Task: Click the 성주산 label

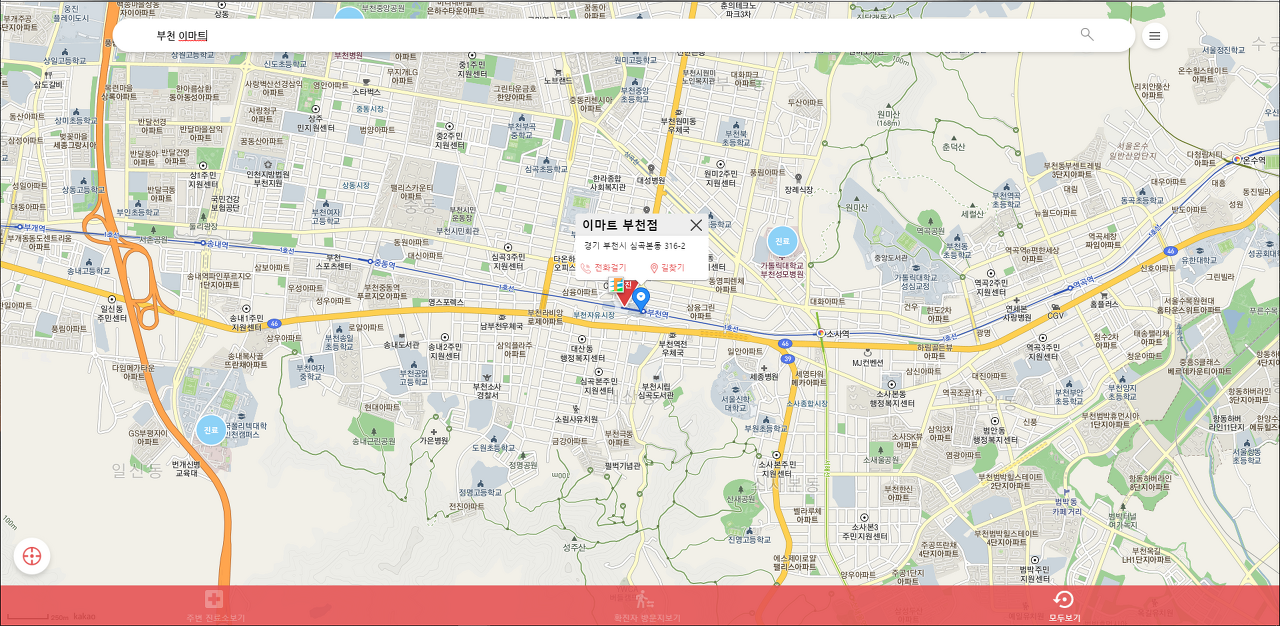Action: (574, 547)
